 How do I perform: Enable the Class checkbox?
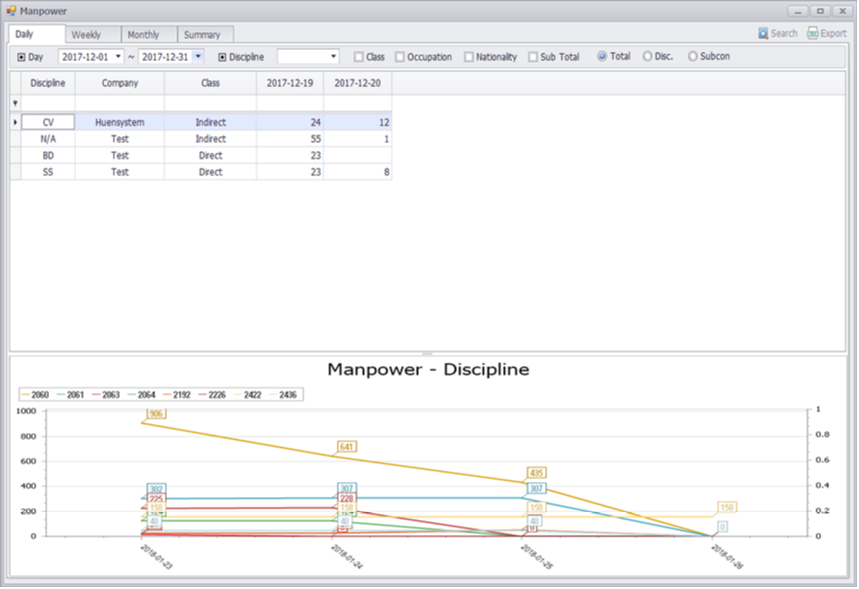coord(359,57)
